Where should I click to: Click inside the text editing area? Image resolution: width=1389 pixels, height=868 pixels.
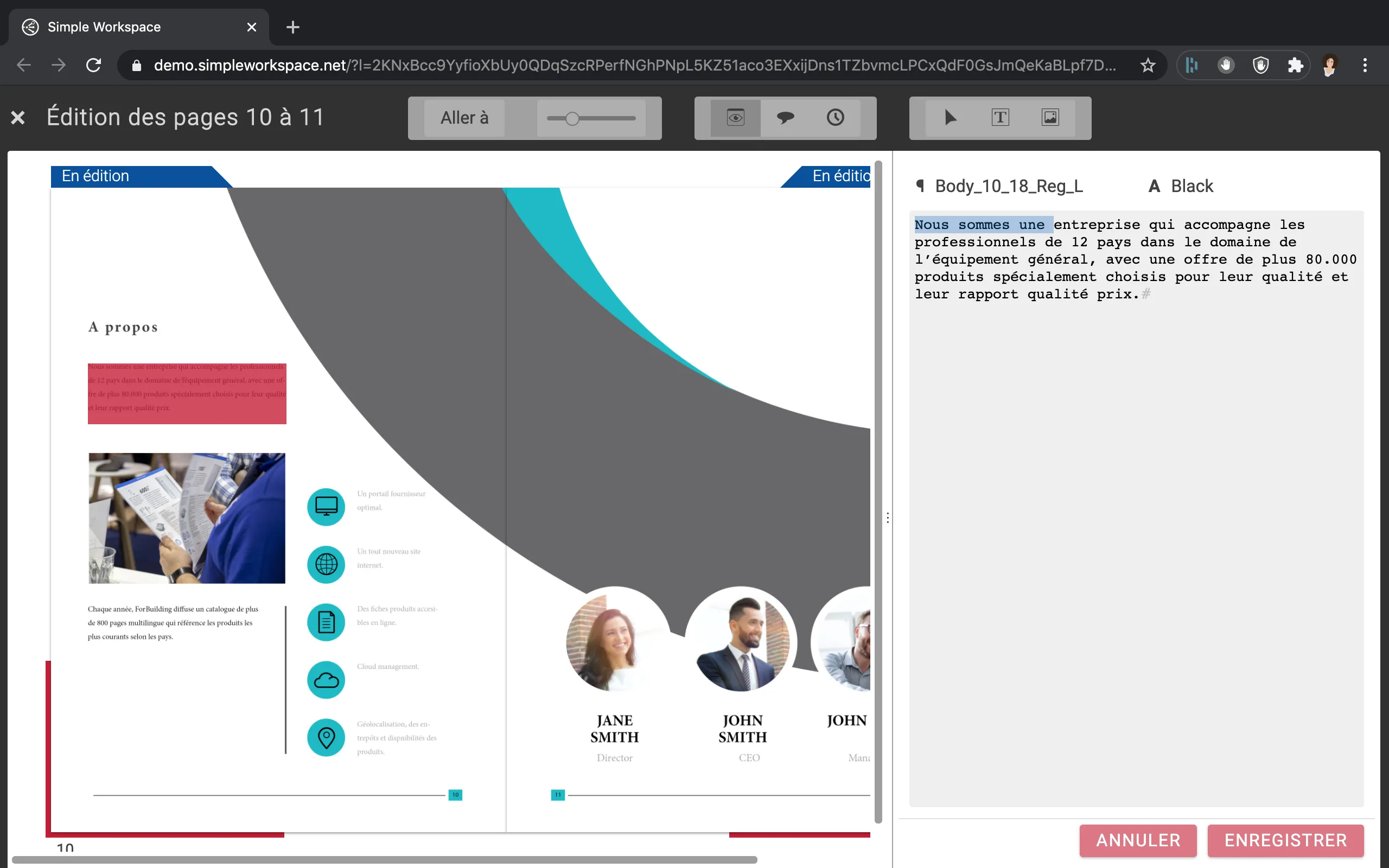click(x=1135, y=516)
